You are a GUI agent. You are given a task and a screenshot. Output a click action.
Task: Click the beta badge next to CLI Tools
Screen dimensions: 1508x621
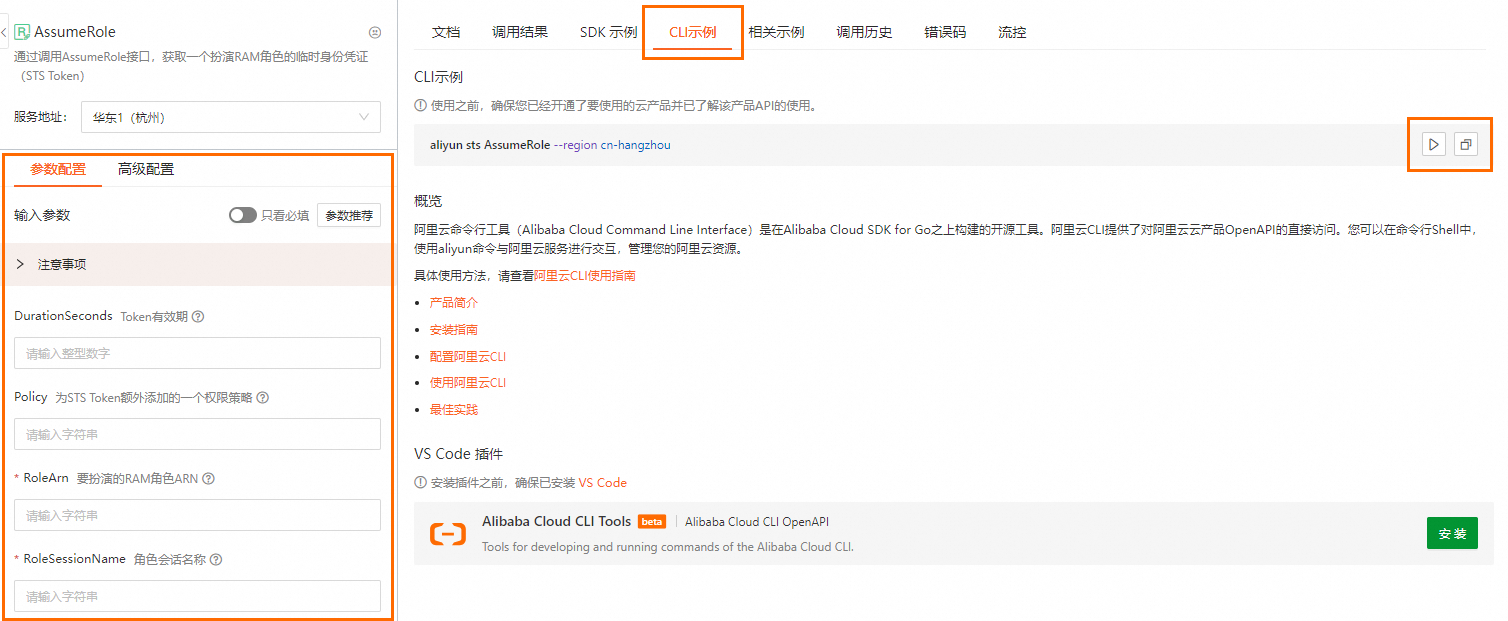(x=652, y=521)
